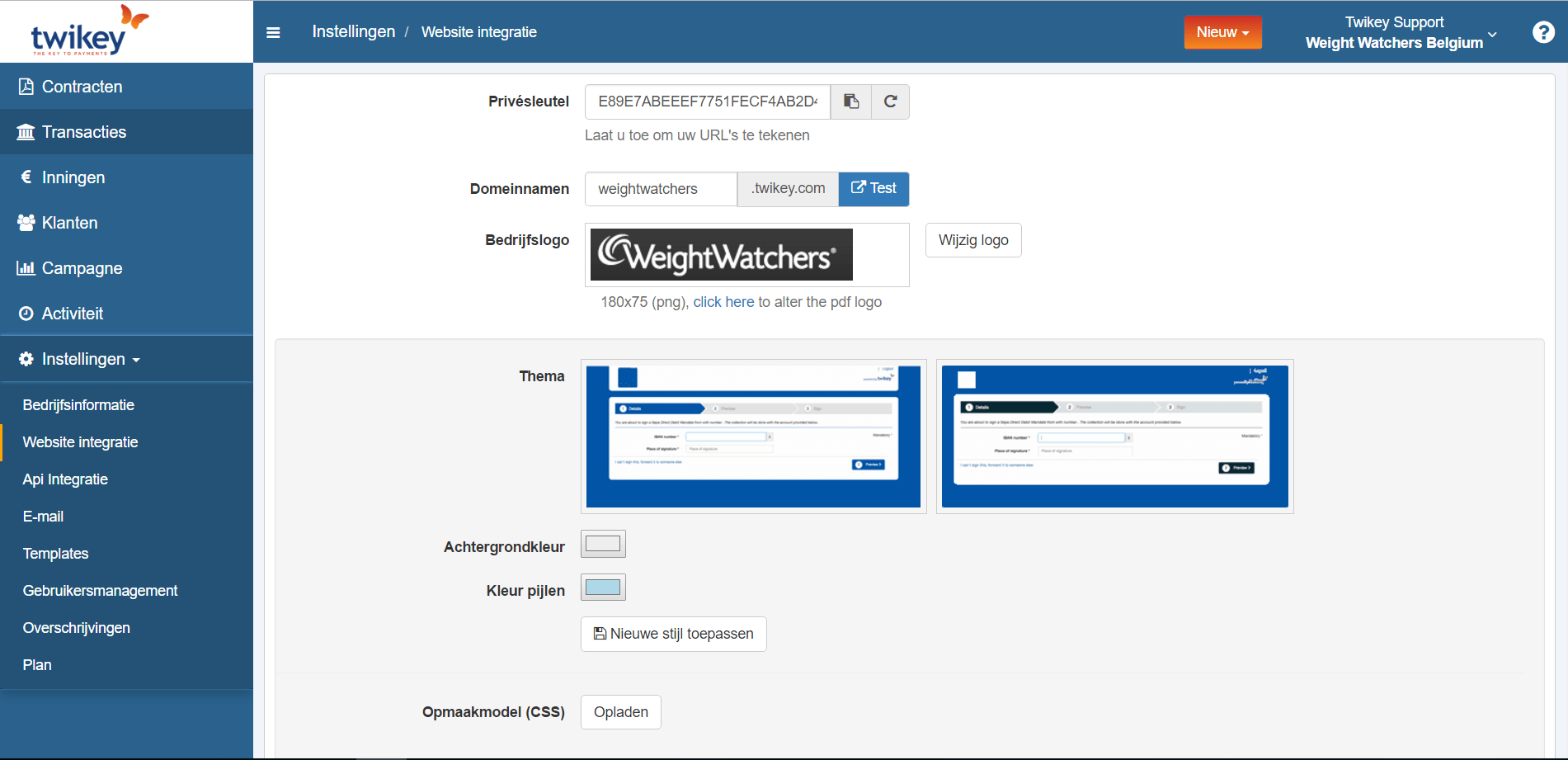Open the Achtergrondkleur color picker
Viewport: 1568px width, 760px height.
click(x=603, y=544)
